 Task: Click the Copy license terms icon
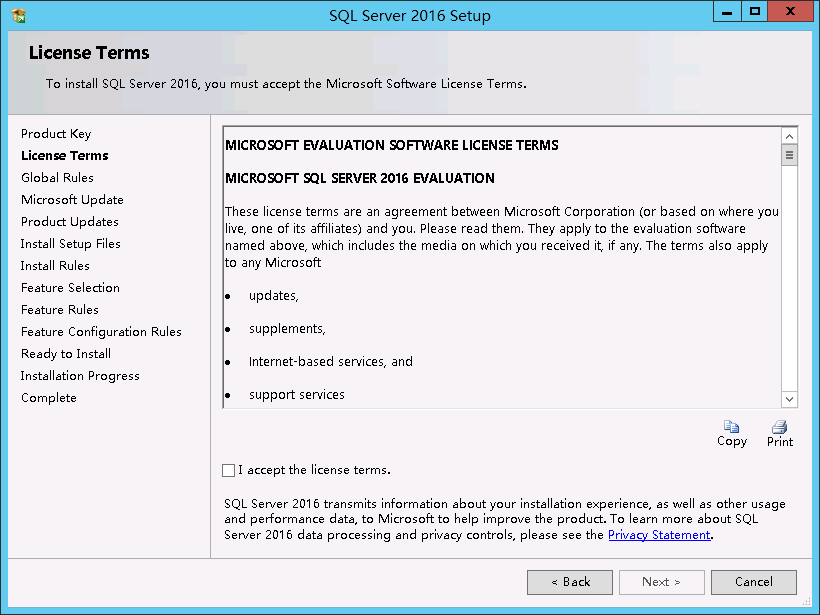pyautogui.click(x=731, y=427)
